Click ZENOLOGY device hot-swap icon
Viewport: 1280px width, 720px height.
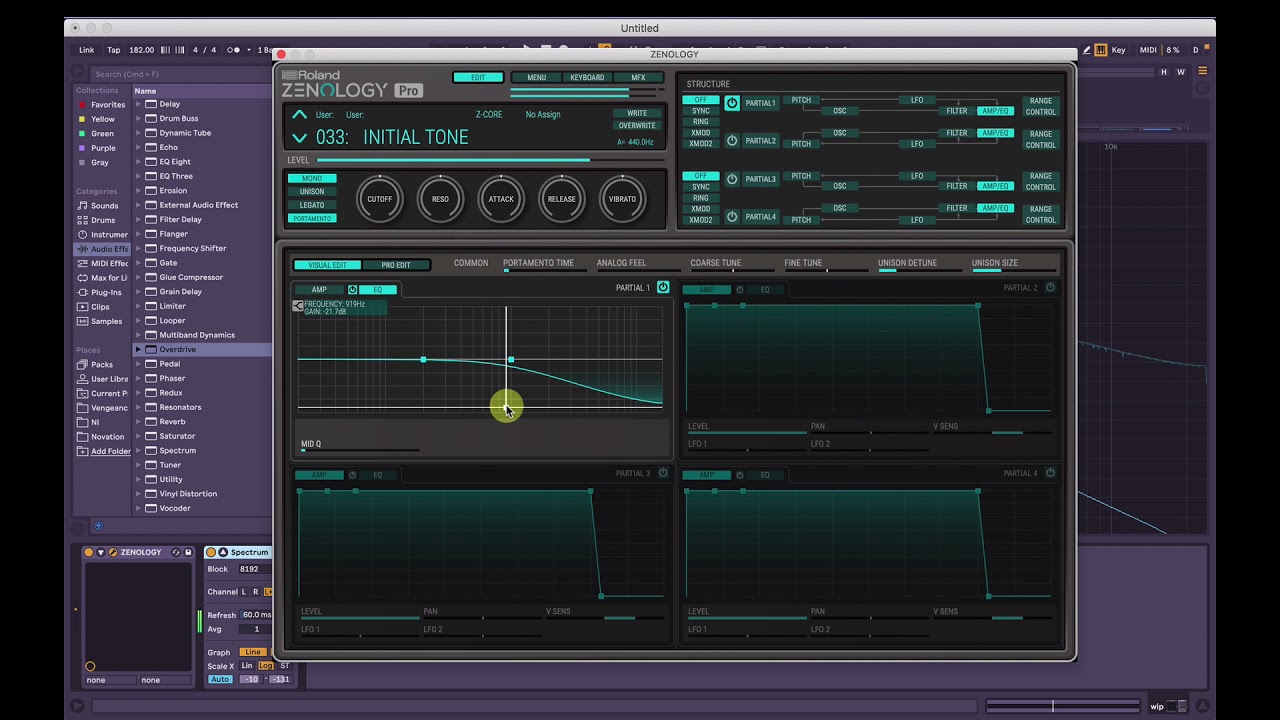pos(176,552)
